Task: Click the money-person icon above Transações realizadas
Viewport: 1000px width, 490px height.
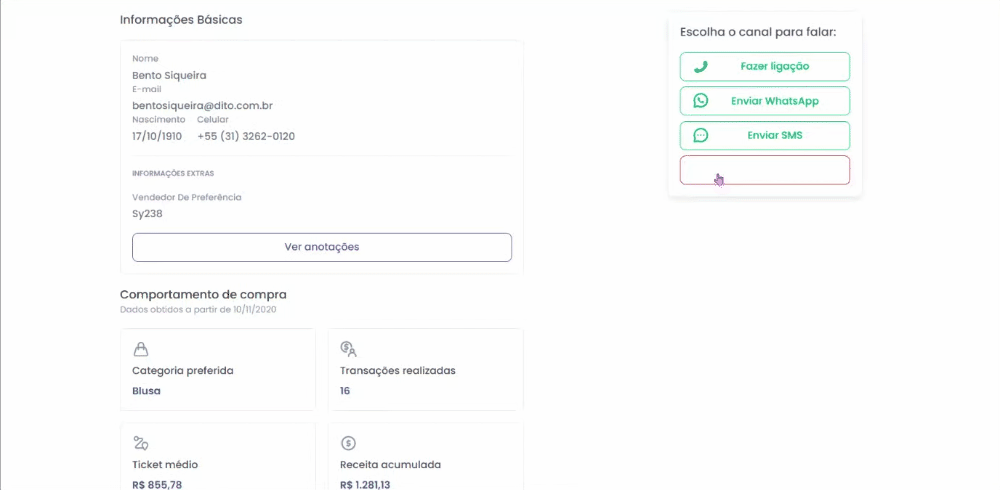Action: point(348,349)
